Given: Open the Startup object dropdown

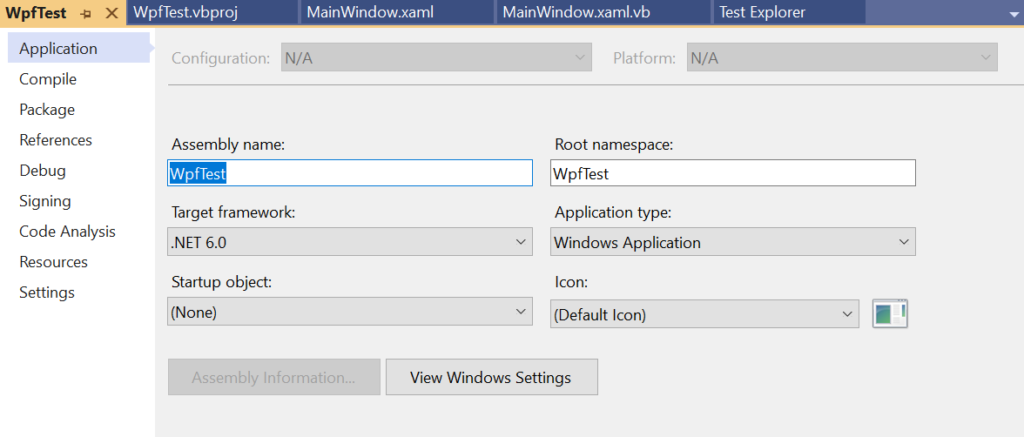Looking at the screenshot, I should pos(350,312).
